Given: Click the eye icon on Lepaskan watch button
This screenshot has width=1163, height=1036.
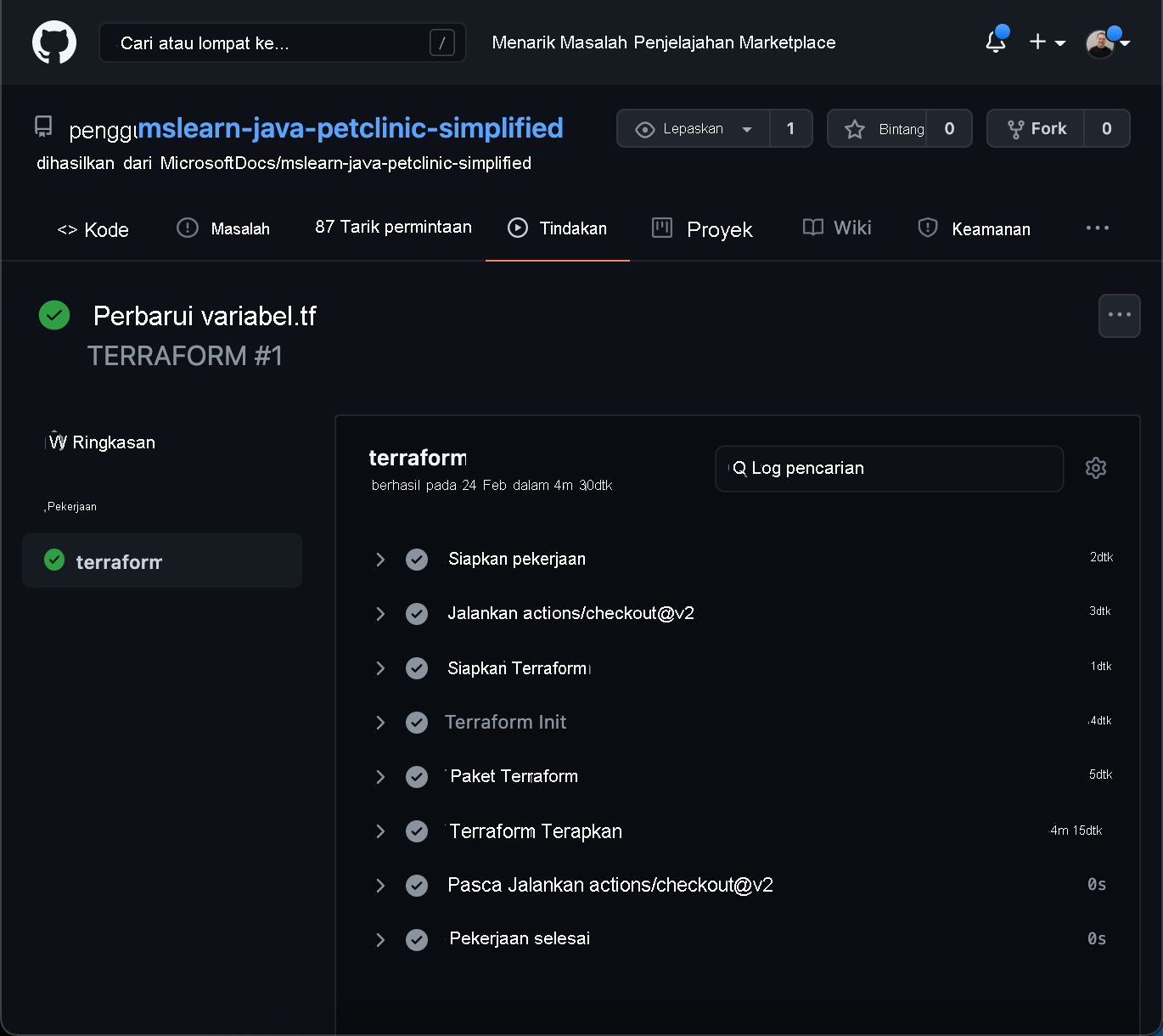Looking at the screenshot, I should [645, 128].
